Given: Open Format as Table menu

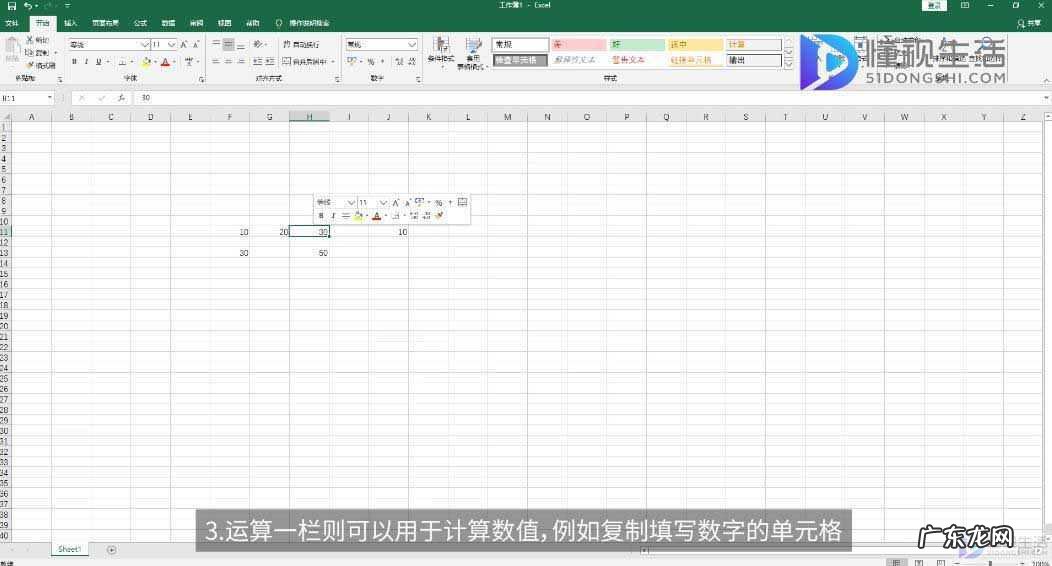Looking at the screenshot, I should 473,52.
